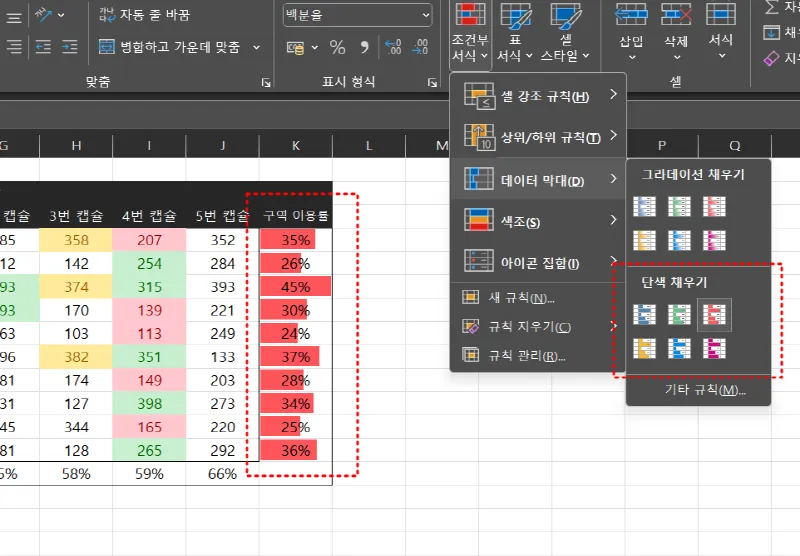The image size is (800, 556).
Task: Open the 표 서식 format as table button
Action: click(x=515, y=34)
